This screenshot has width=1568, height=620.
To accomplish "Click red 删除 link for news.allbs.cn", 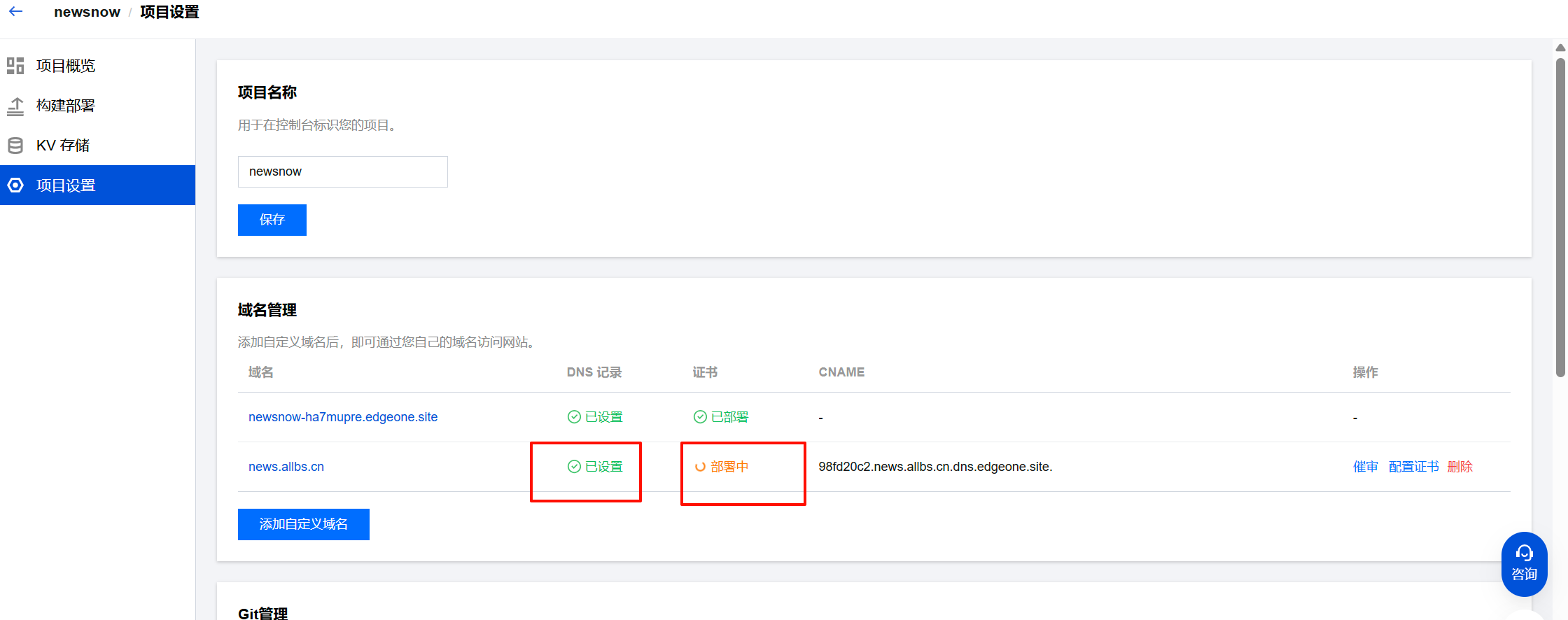I will [1460, 467].
